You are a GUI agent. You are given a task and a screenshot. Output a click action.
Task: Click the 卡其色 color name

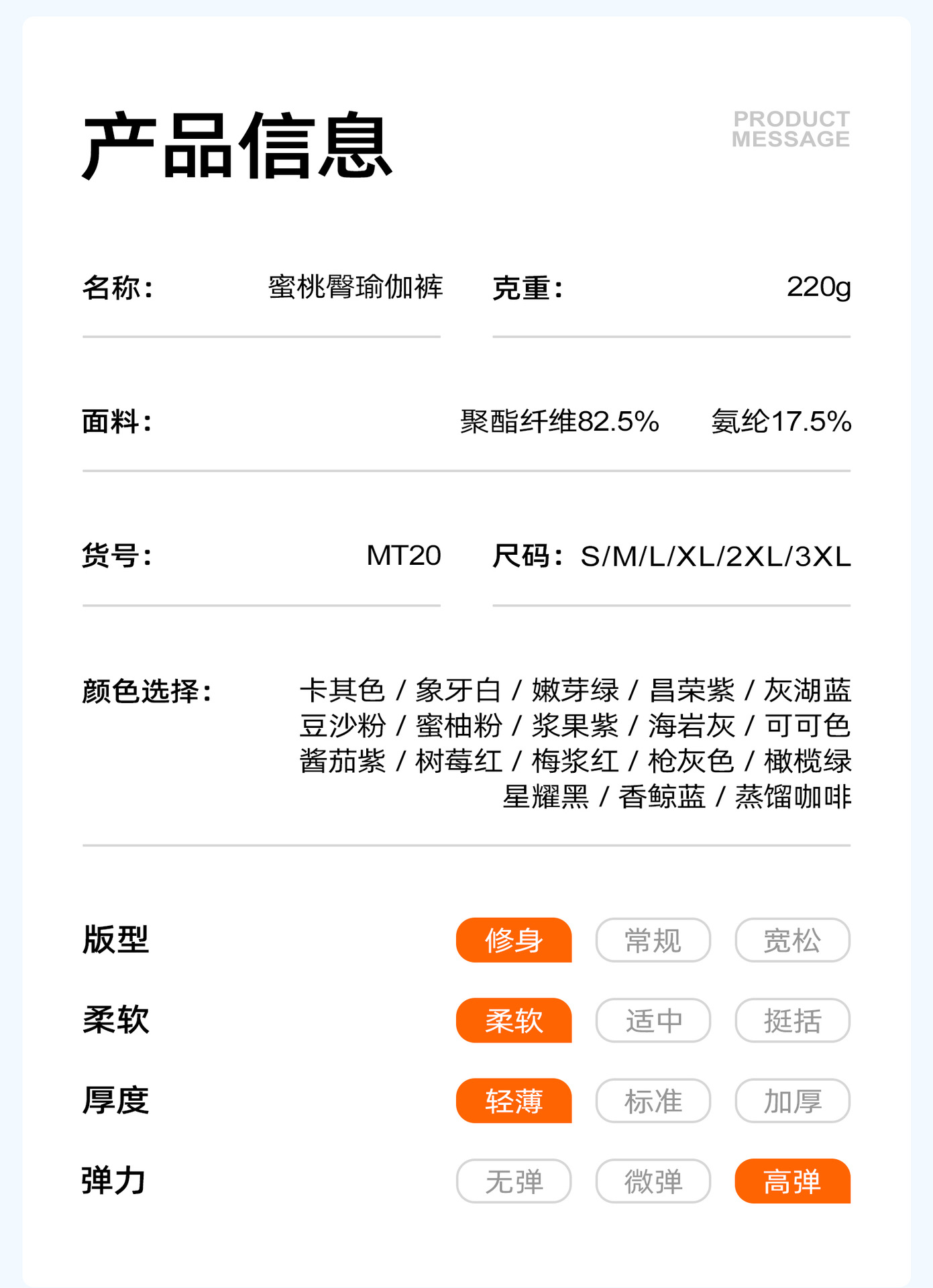click(x=342, y=690)
